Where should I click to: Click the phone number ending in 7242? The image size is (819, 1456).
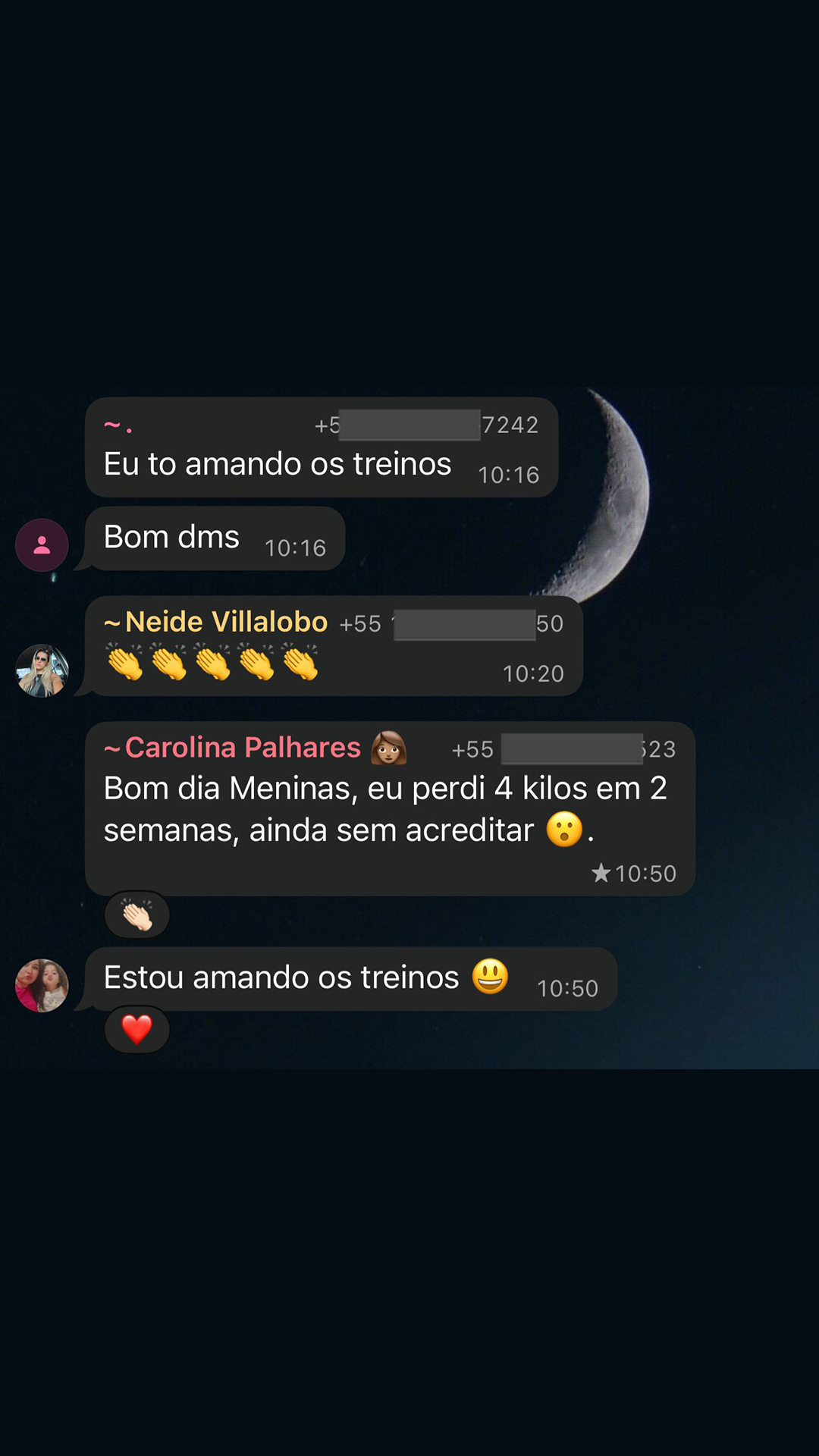click(426, 425)
